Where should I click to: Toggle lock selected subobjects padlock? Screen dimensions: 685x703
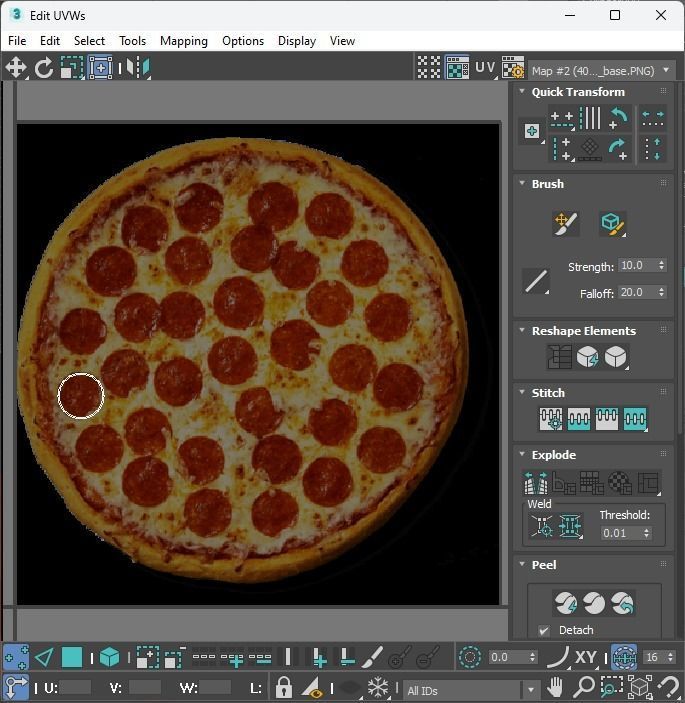coord(284,687)
